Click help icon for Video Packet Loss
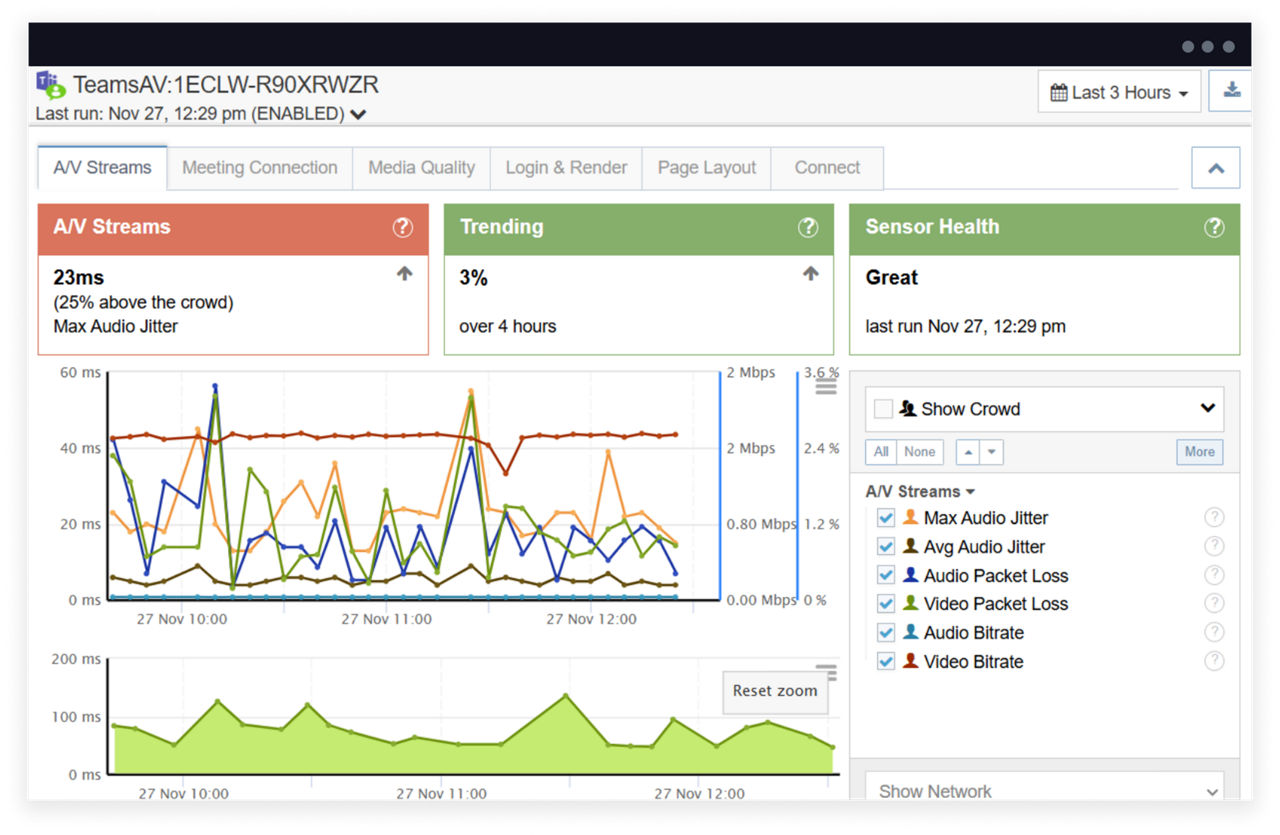The height and width of the screenshot is (835, 1280). coord(1214,603)
